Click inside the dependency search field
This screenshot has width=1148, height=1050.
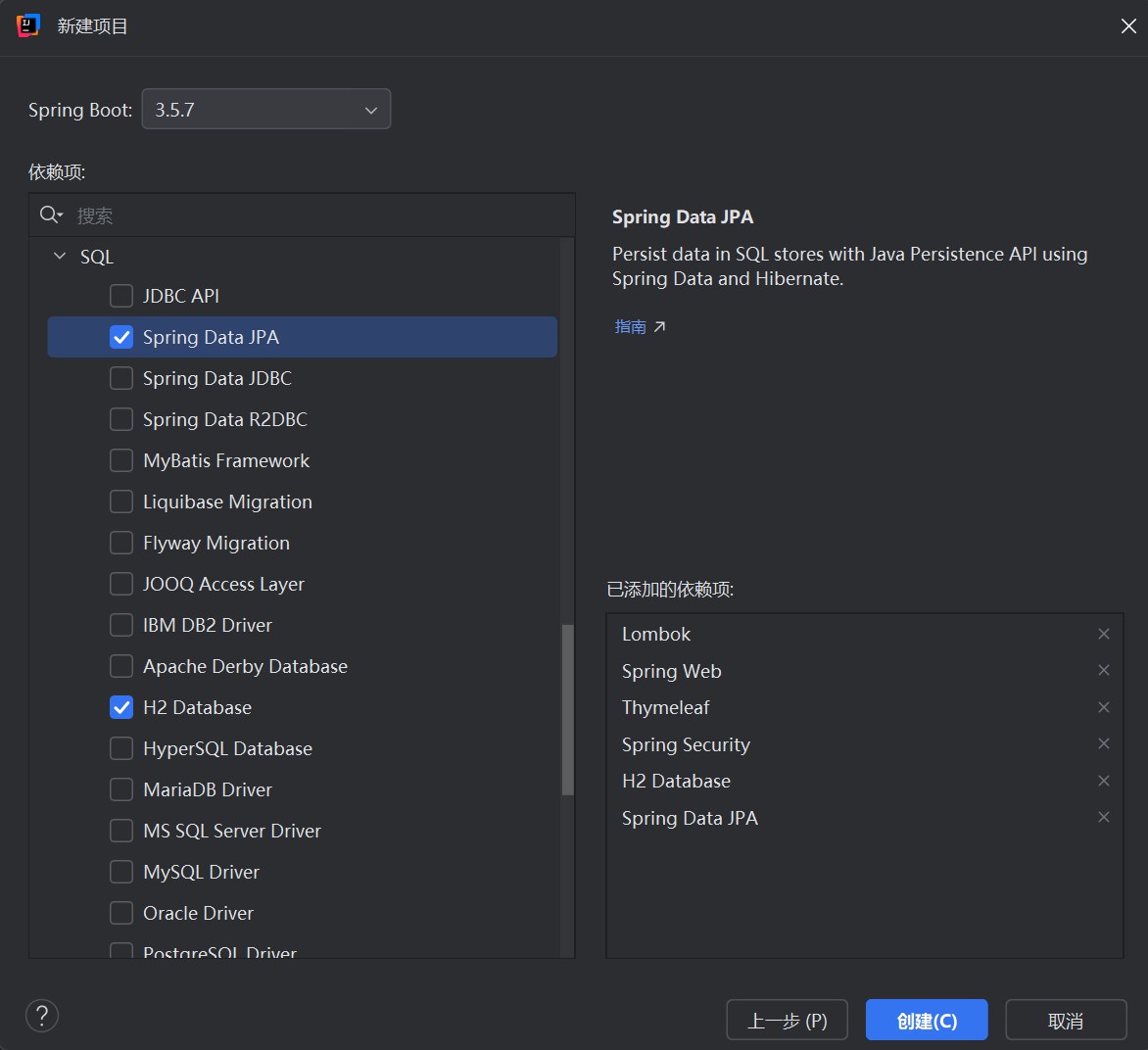[294, 215]
